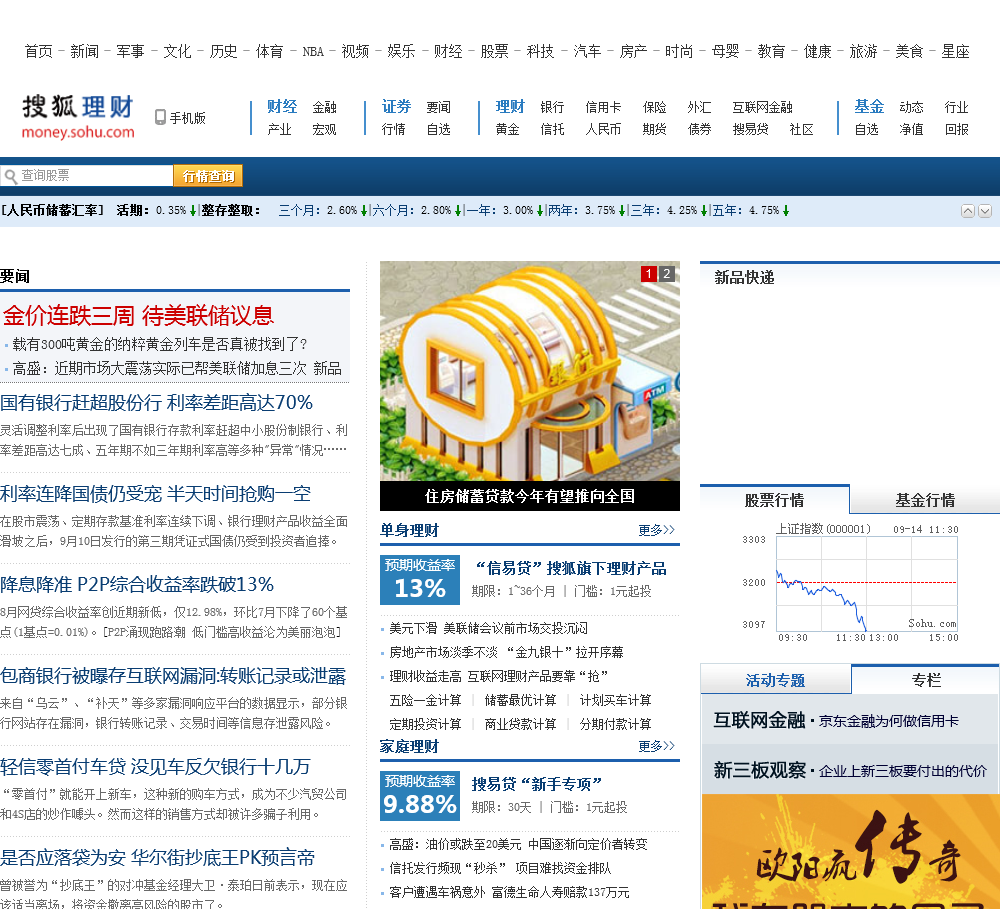Click 更多 next to 家庭理财
This screenshot has height=909, width=1000.
[656, 746]
